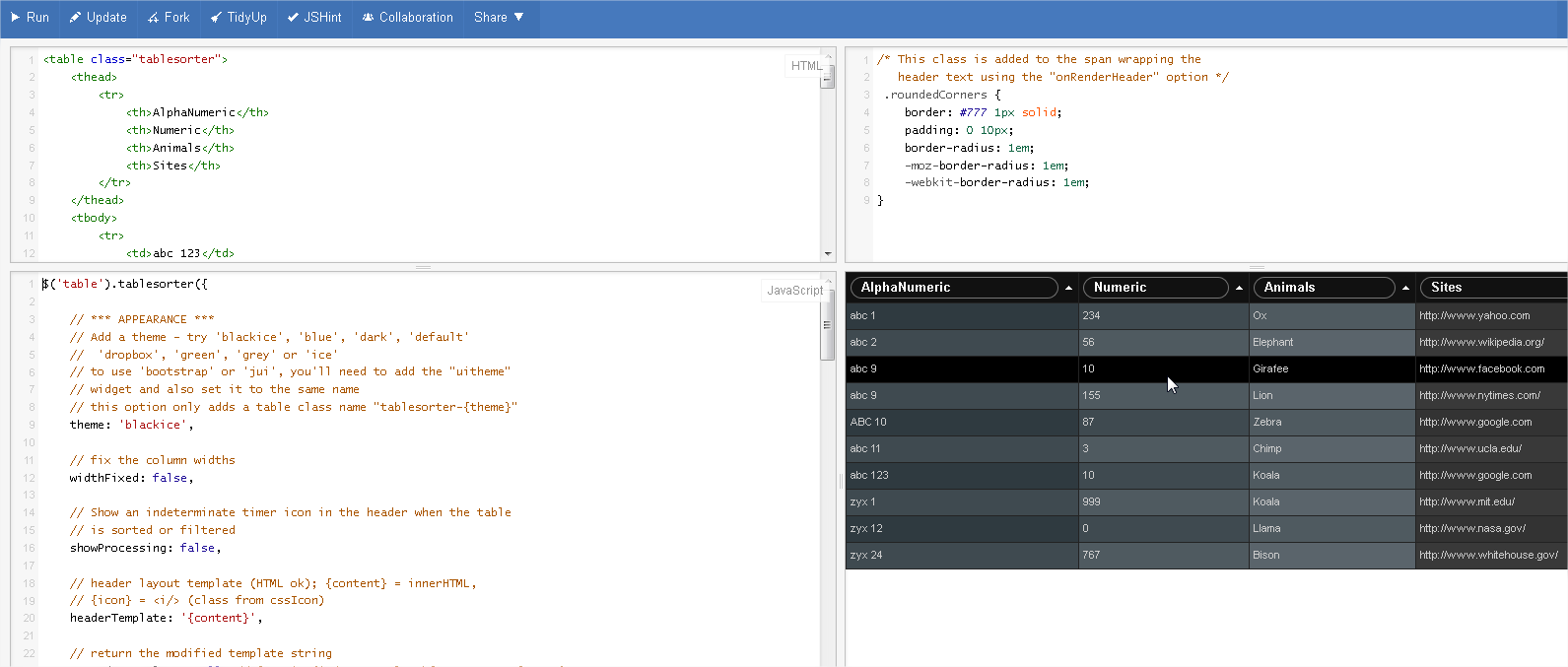Screen dimensions: 1568x667
Task: Click the Zebra animal cell
Action: 1332,423
